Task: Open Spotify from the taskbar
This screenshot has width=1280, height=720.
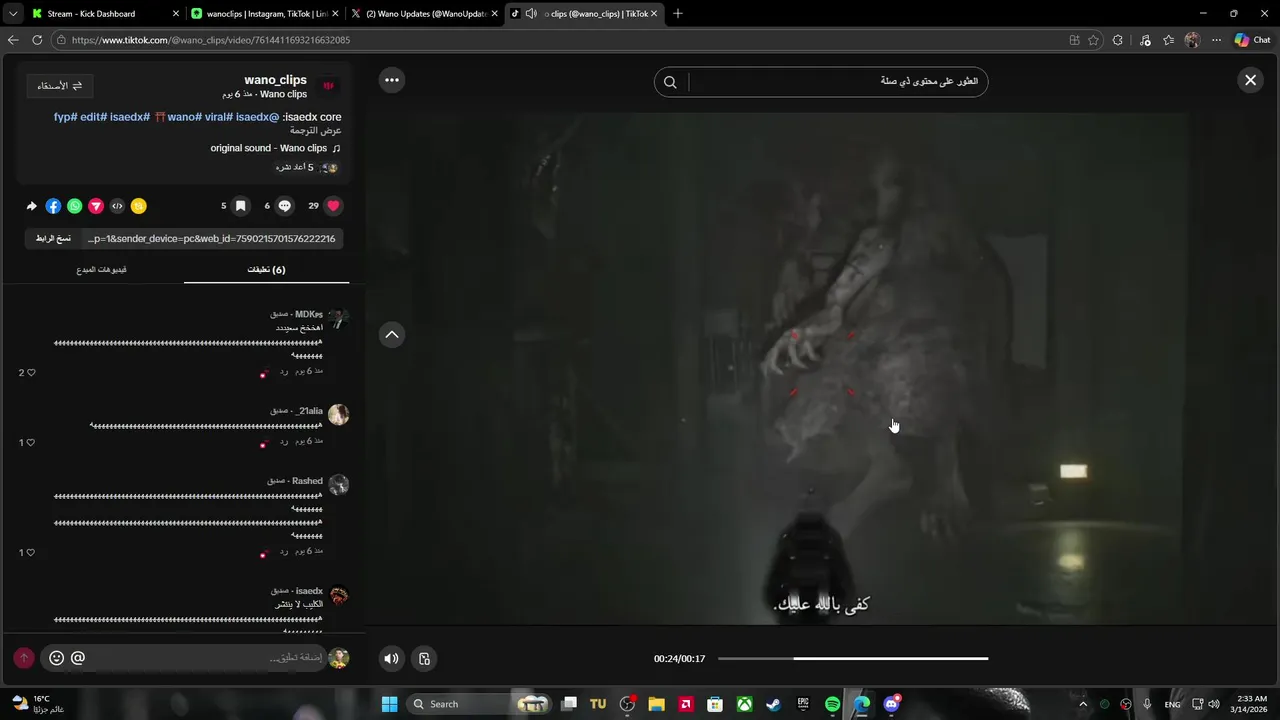Action: point(832,704)
